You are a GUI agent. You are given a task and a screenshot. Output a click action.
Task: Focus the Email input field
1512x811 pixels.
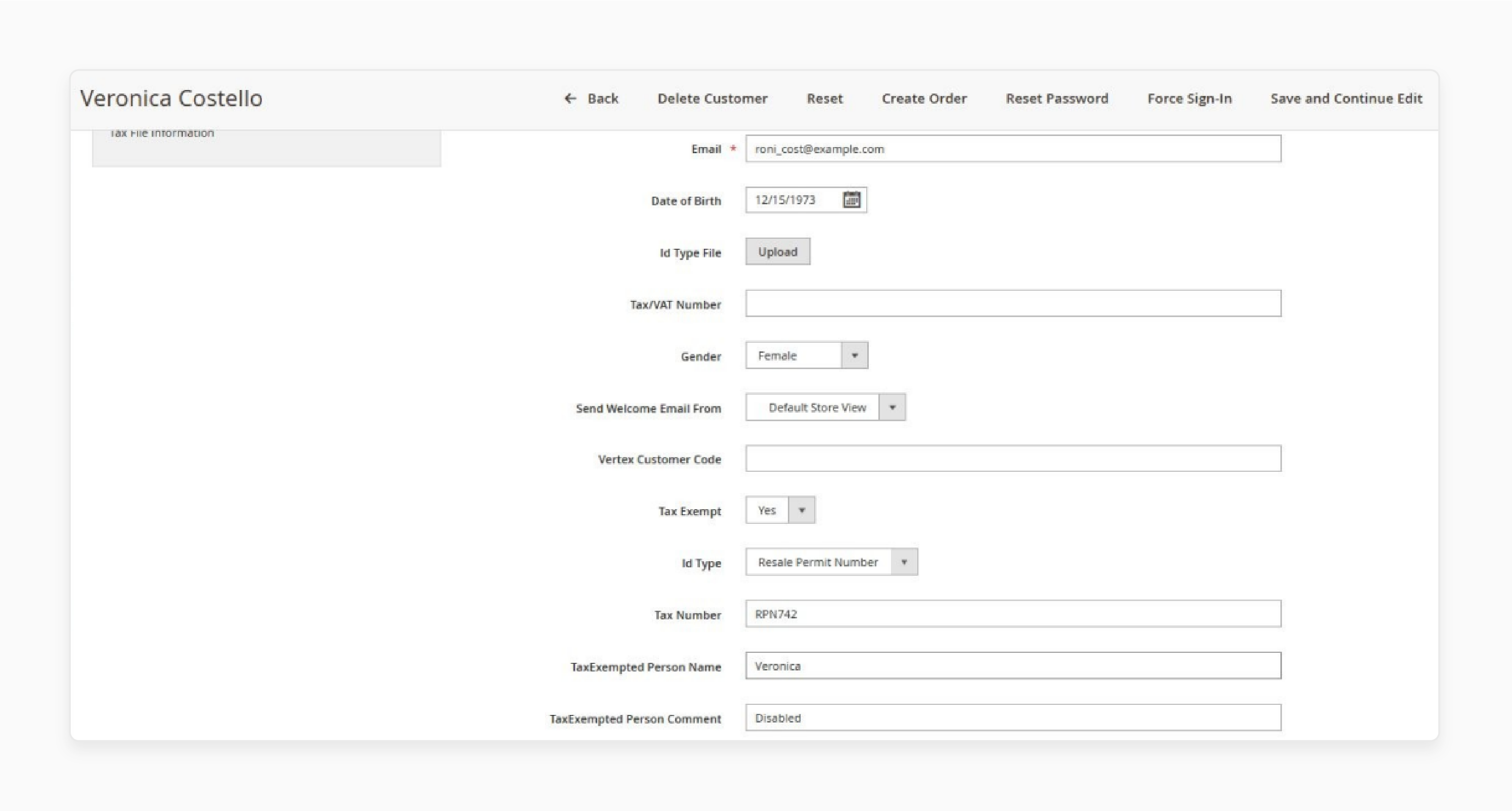pos(1013,149)
